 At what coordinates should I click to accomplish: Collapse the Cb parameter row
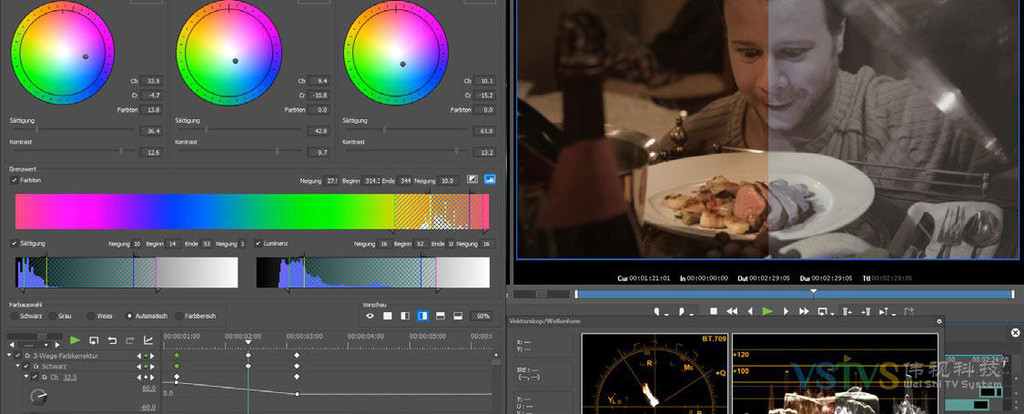[26, 377]
